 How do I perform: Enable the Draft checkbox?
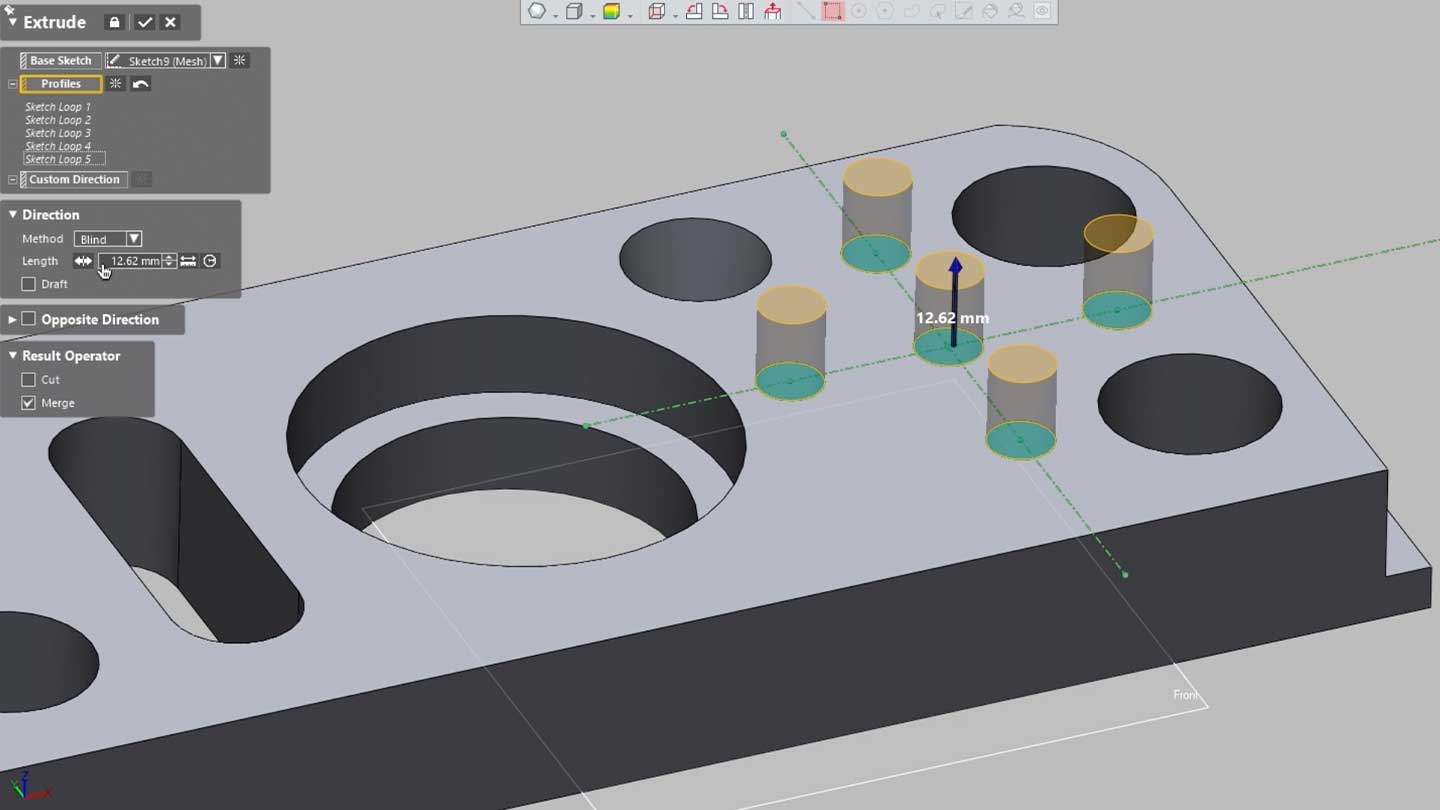point(28,284)
